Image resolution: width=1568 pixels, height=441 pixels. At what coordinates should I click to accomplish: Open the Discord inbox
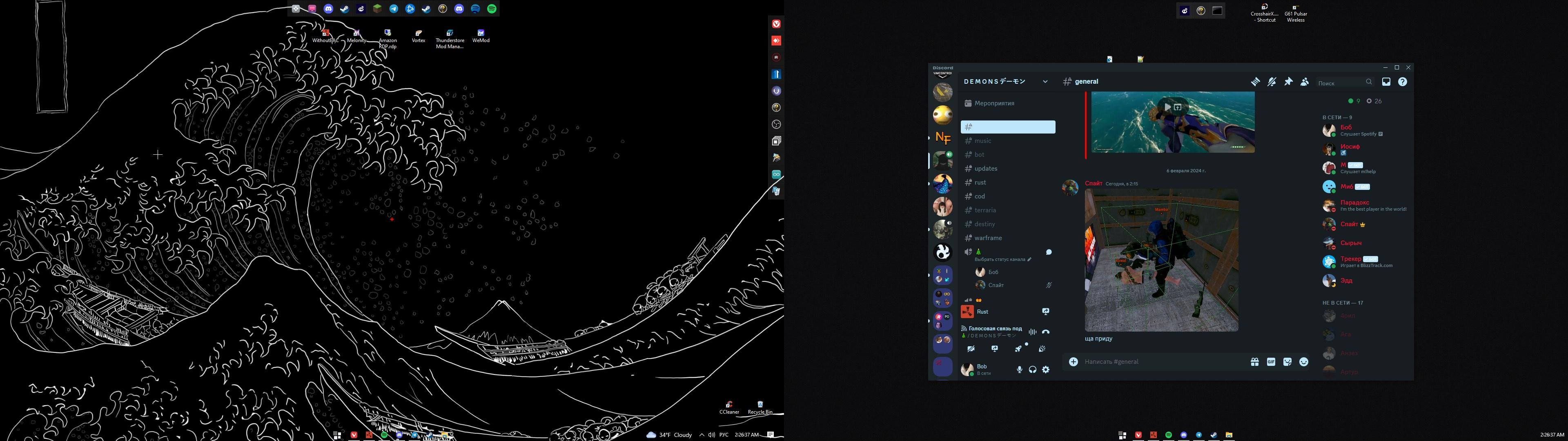click(x=1387, y=82)
